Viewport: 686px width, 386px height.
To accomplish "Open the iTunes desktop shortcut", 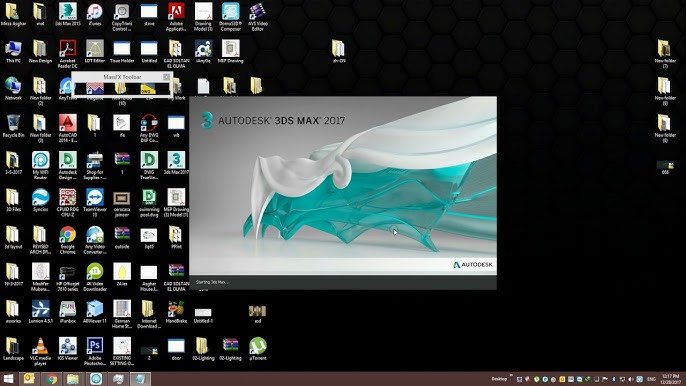I will tap(95, 14).
